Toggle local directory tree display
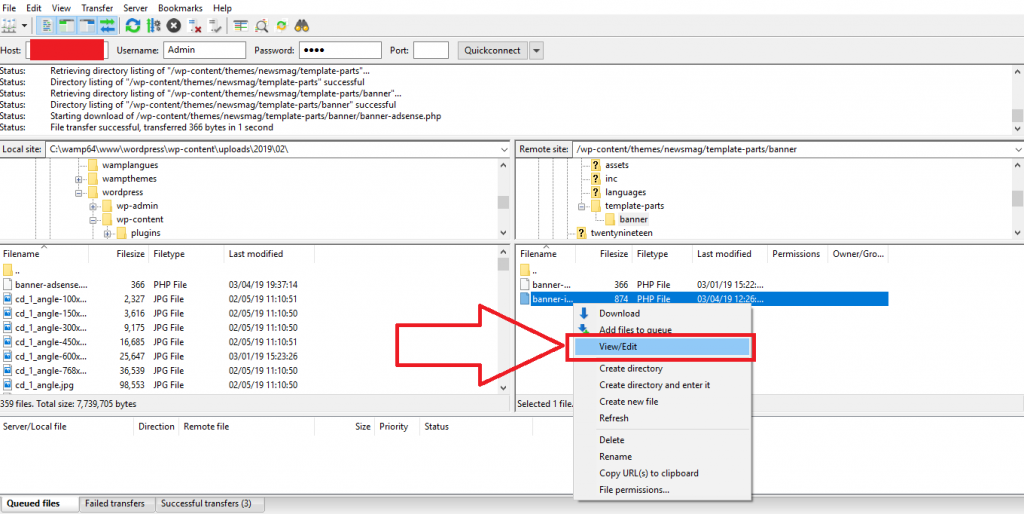This screenshot has width=1024, height=514. [67, 25]
